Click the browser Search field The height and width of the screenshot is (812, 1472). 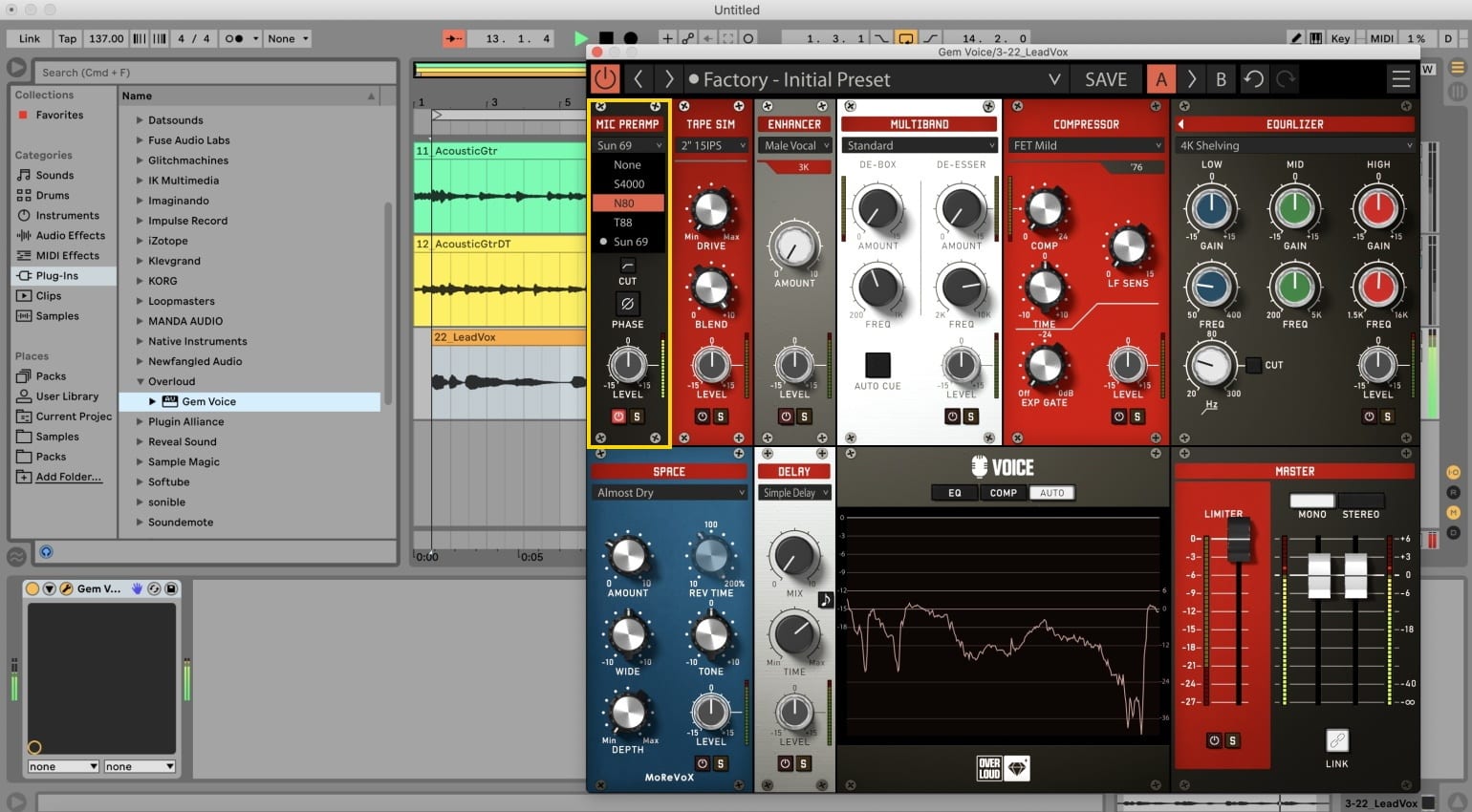[x=215, y=72]
